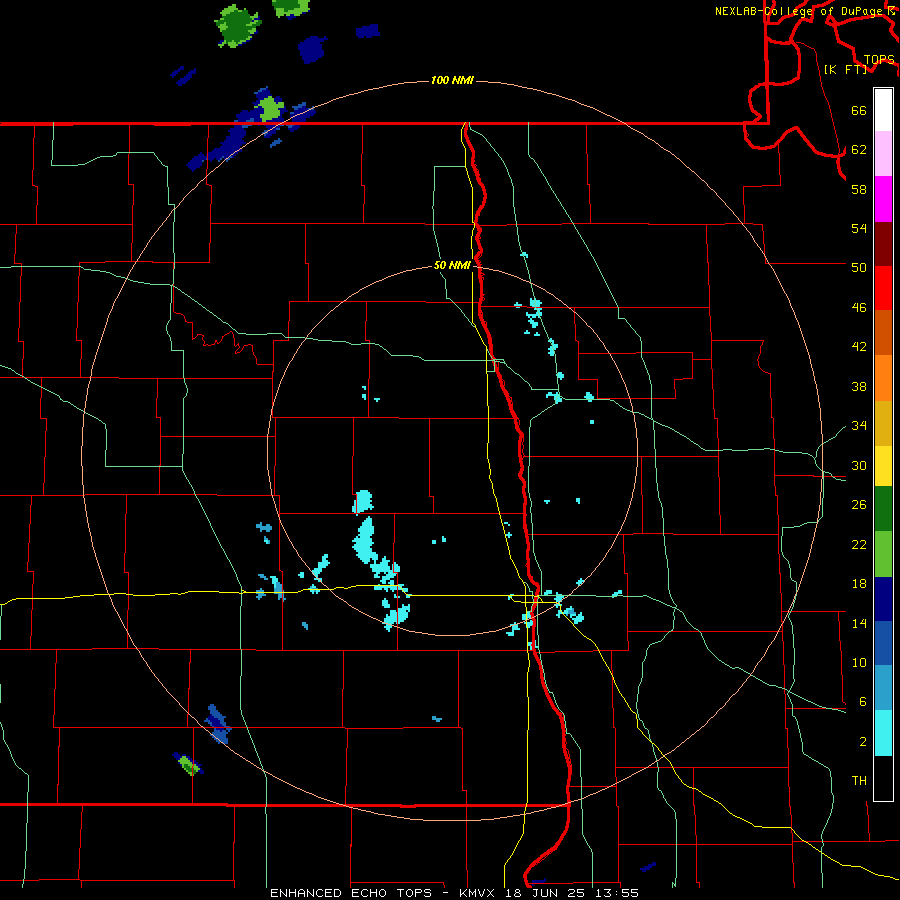Screen dimensions: 900x900
Task: Click the 34 value on the legend
Action: 859,425
